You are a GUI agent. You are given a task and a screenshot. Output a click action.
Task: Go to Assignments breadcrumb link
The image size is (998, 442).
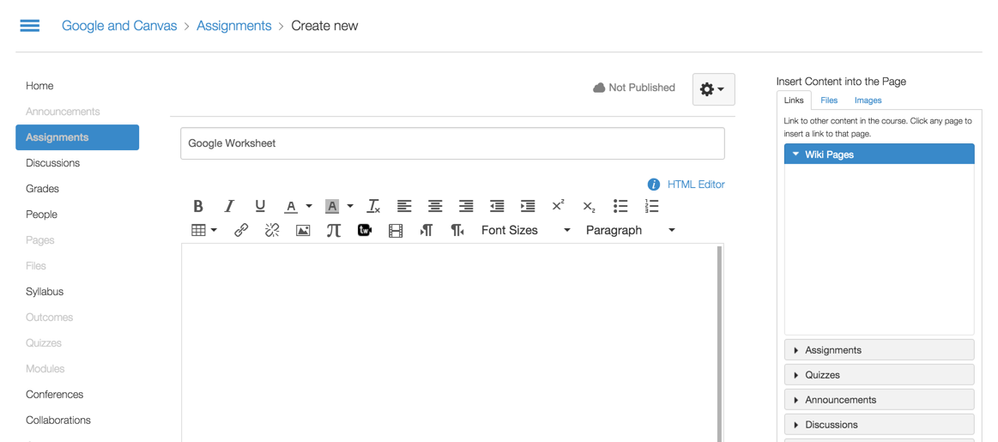coord(234,25)
